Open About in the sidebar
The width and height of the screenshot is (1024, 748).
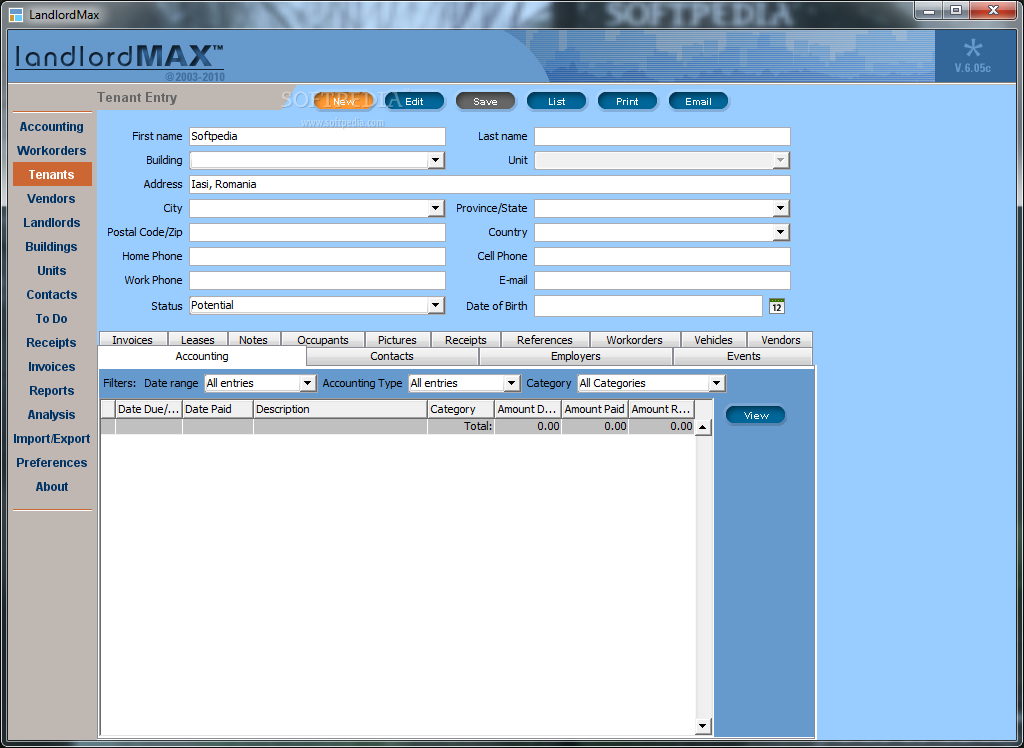coord(52,487)
